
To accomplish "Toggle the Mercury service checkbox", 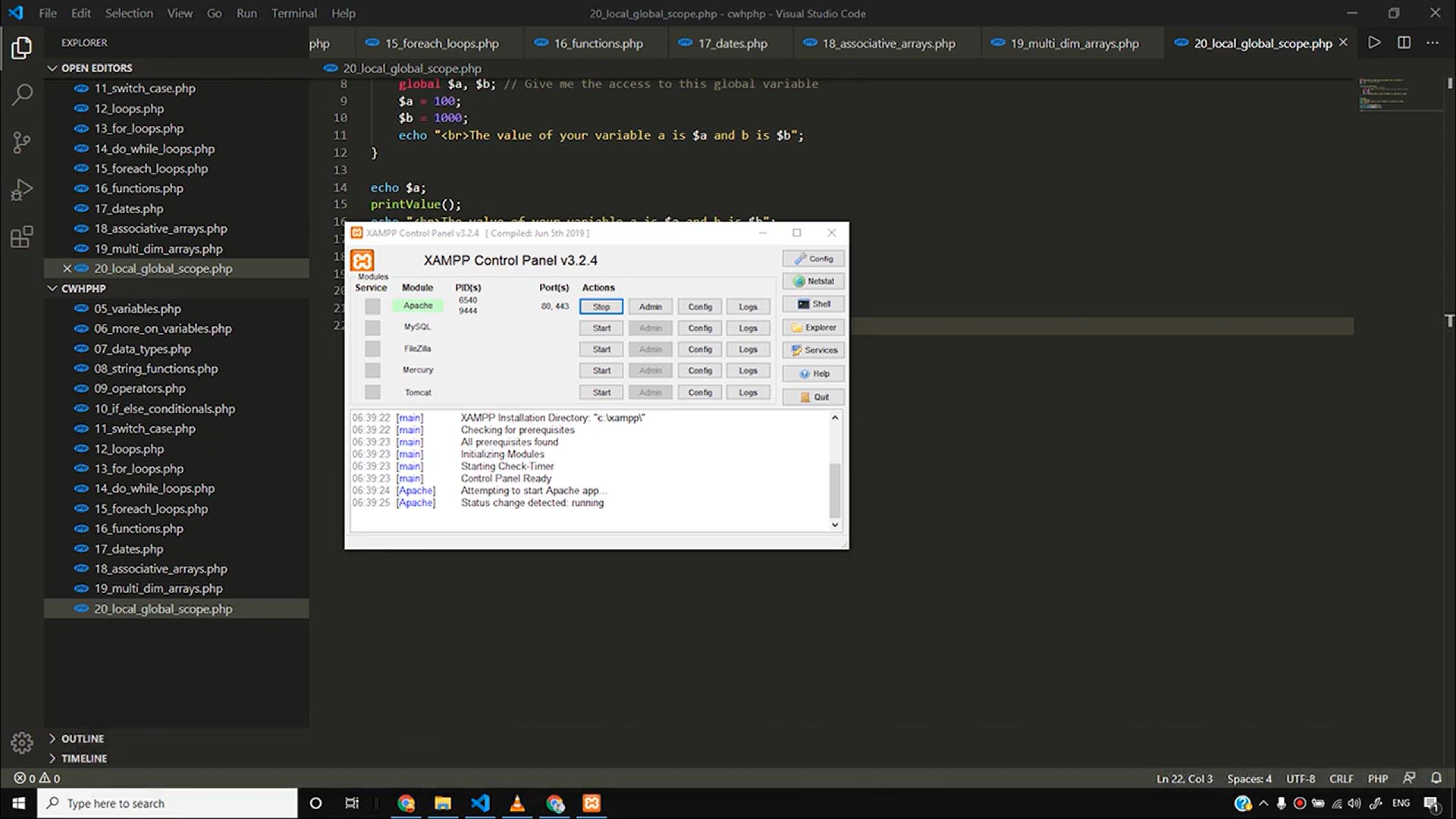I will tap(372, 370).
